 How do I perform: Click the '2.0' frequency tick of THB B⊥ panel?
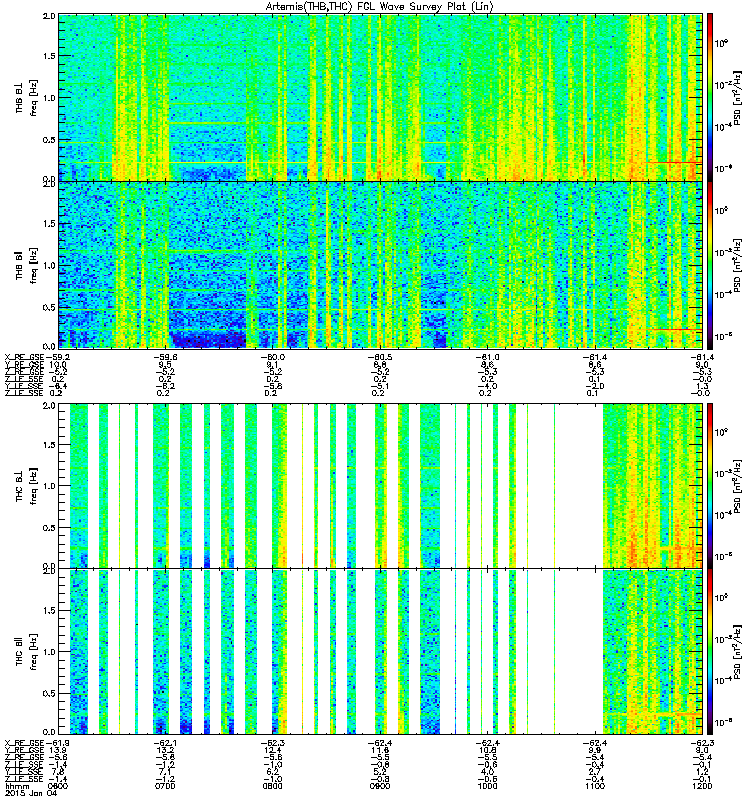point(49,17)
